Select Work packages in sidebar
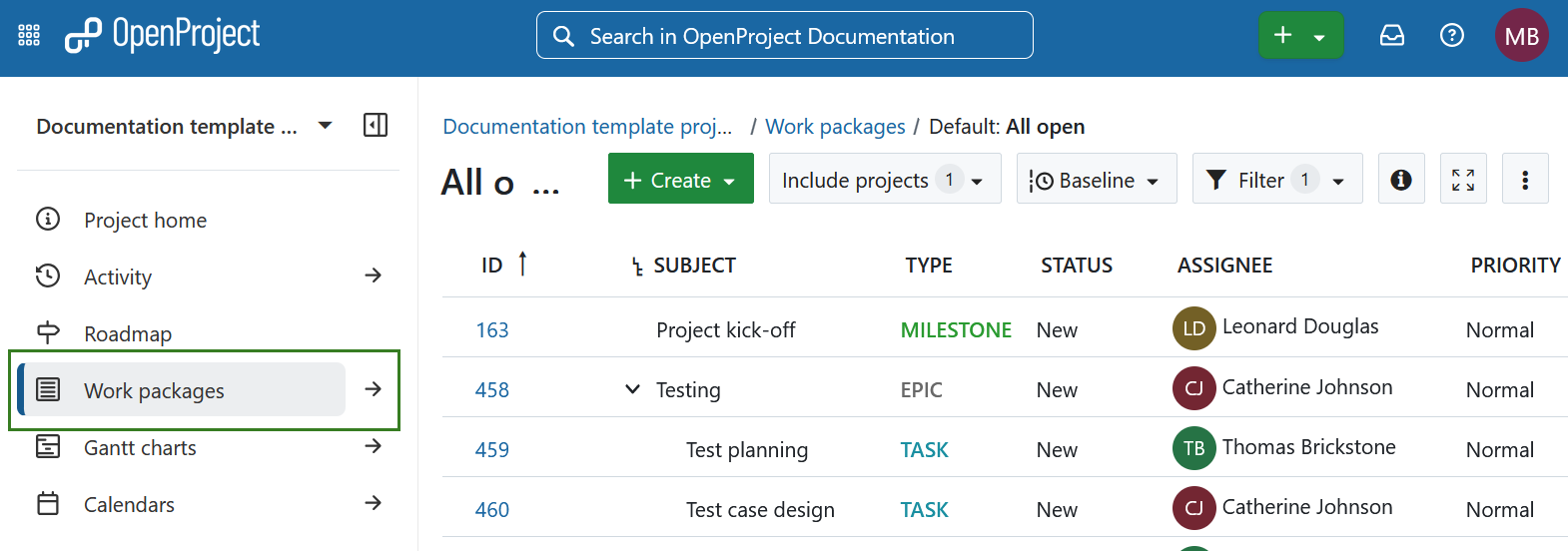The height and width of the screenshot is (551, 1568). [182, 389]
